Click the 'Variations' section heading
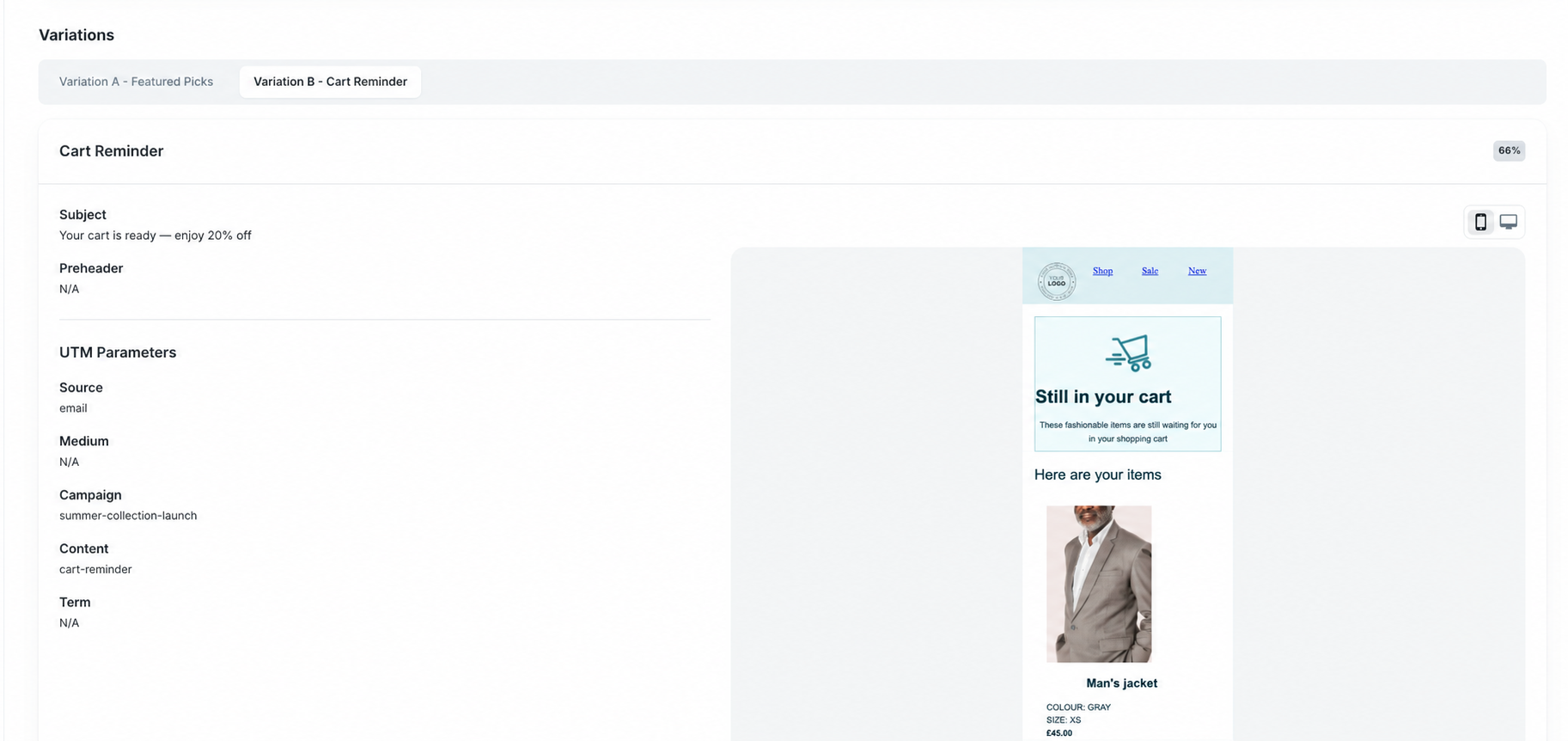Image resolution: width=1568 pixels, height=741 pixels. (x=76, y=35)
